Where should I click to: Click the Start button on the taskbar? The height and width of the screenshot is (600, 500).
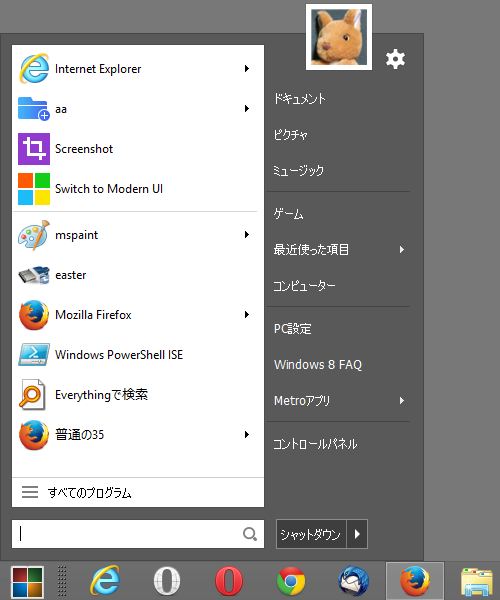tap(27, 582)
